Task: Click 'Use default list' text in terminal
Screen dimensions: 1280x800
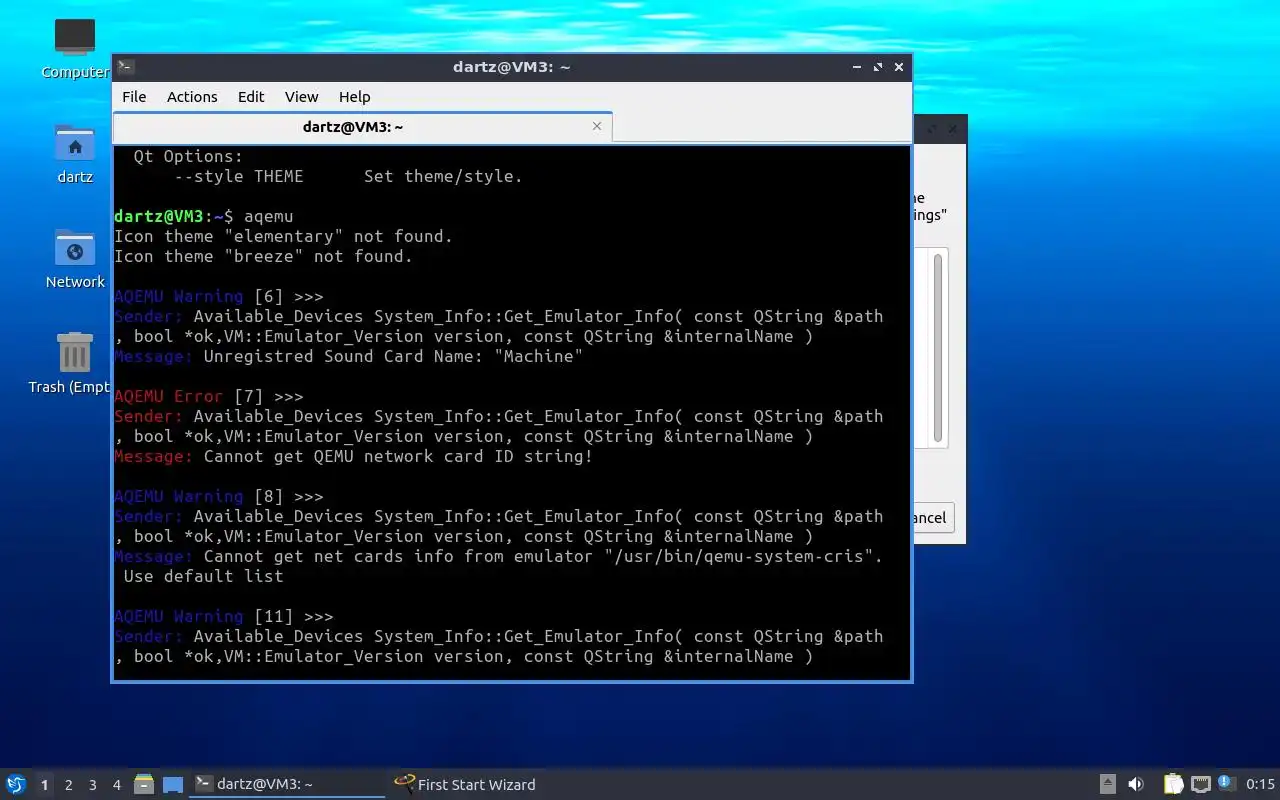Action: (203, 576)
